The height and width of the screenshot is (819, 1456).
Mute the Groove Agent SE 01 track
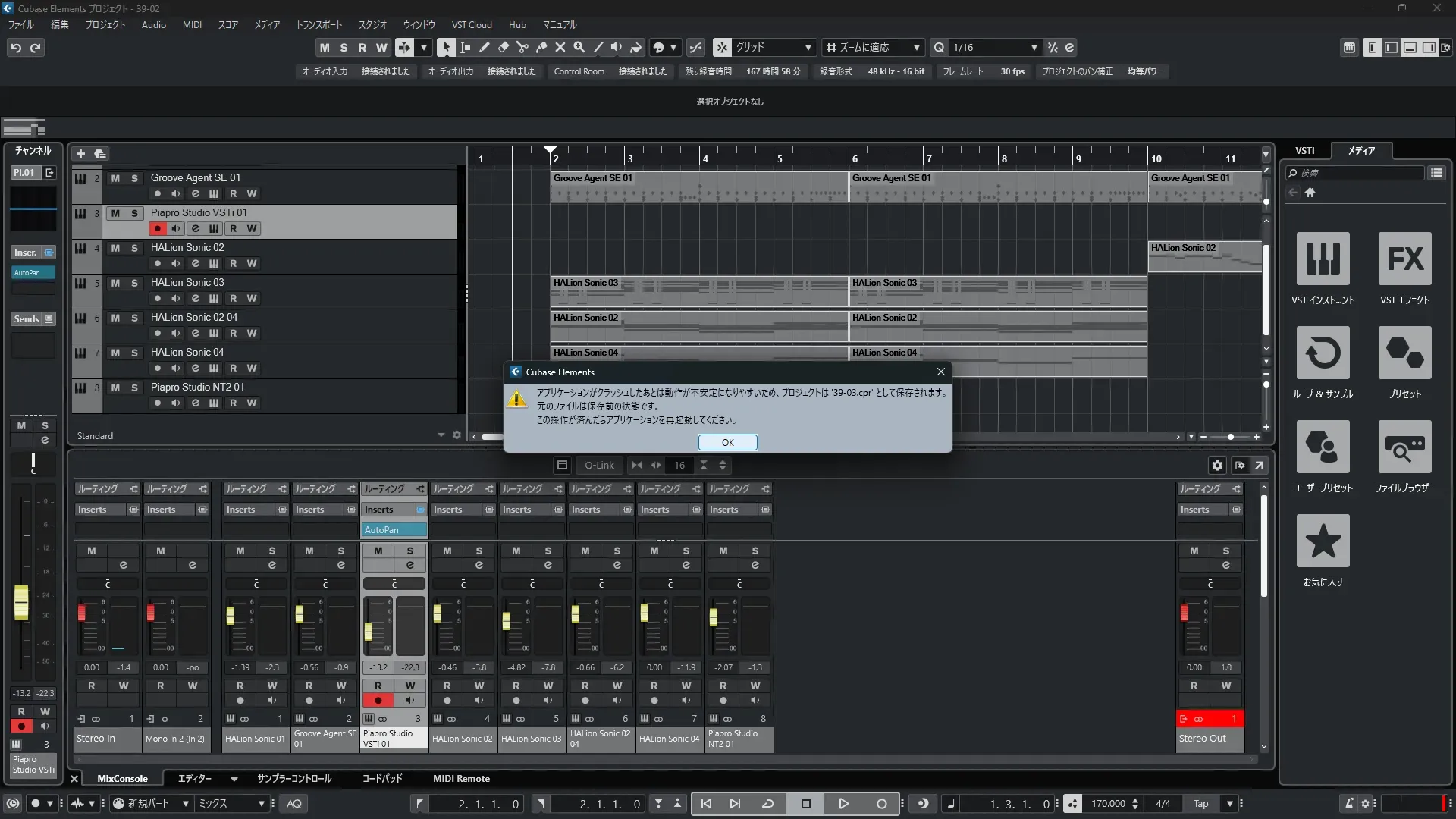pos(115,178)
